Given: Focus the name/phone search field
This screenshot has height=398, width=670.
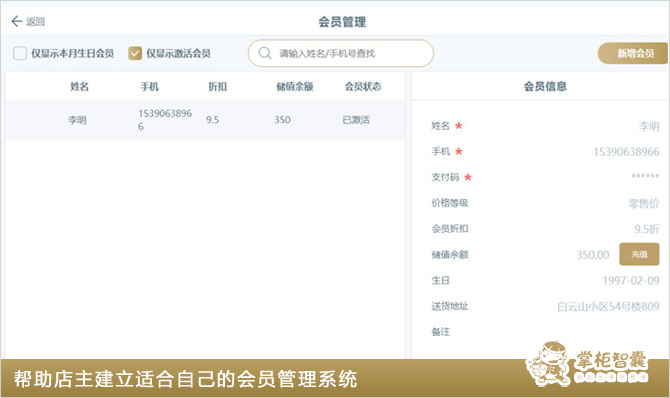Looking at the screenshot, I should click(341, 53).
